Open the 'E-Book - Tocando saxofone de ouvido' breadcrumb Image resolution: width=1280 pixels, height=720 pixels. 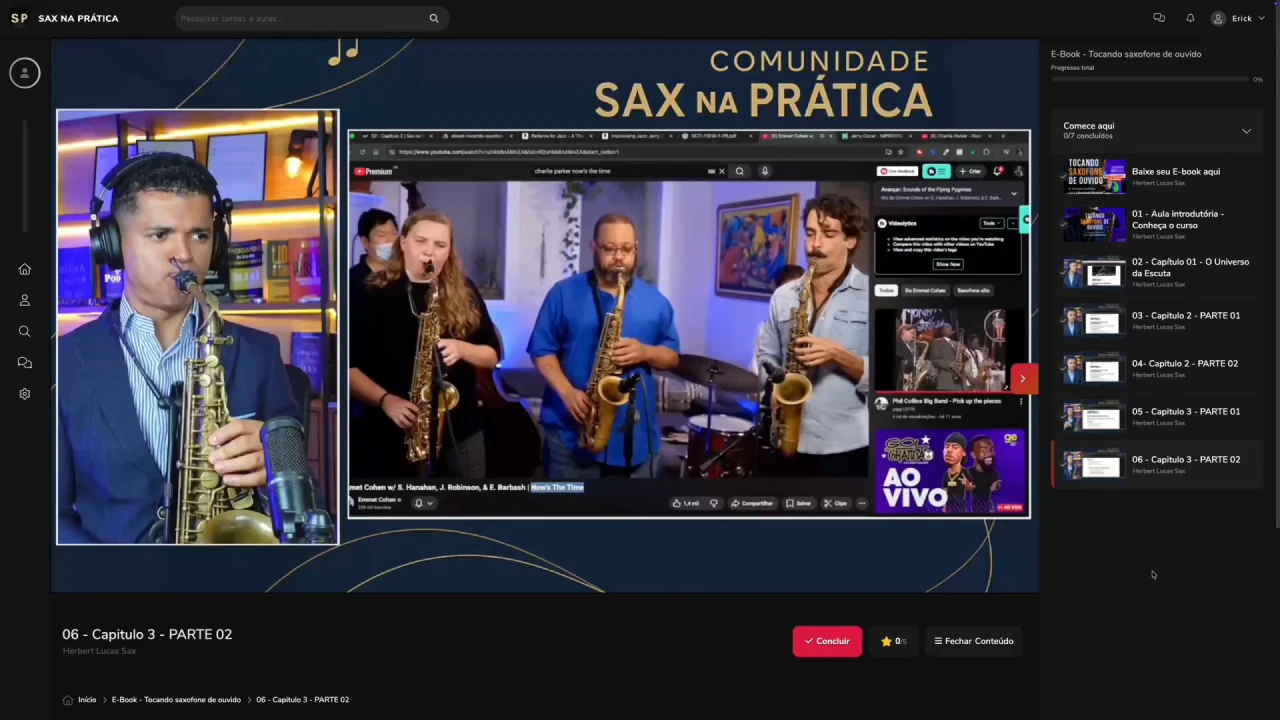pyautogui.click(x=176, y=700)
